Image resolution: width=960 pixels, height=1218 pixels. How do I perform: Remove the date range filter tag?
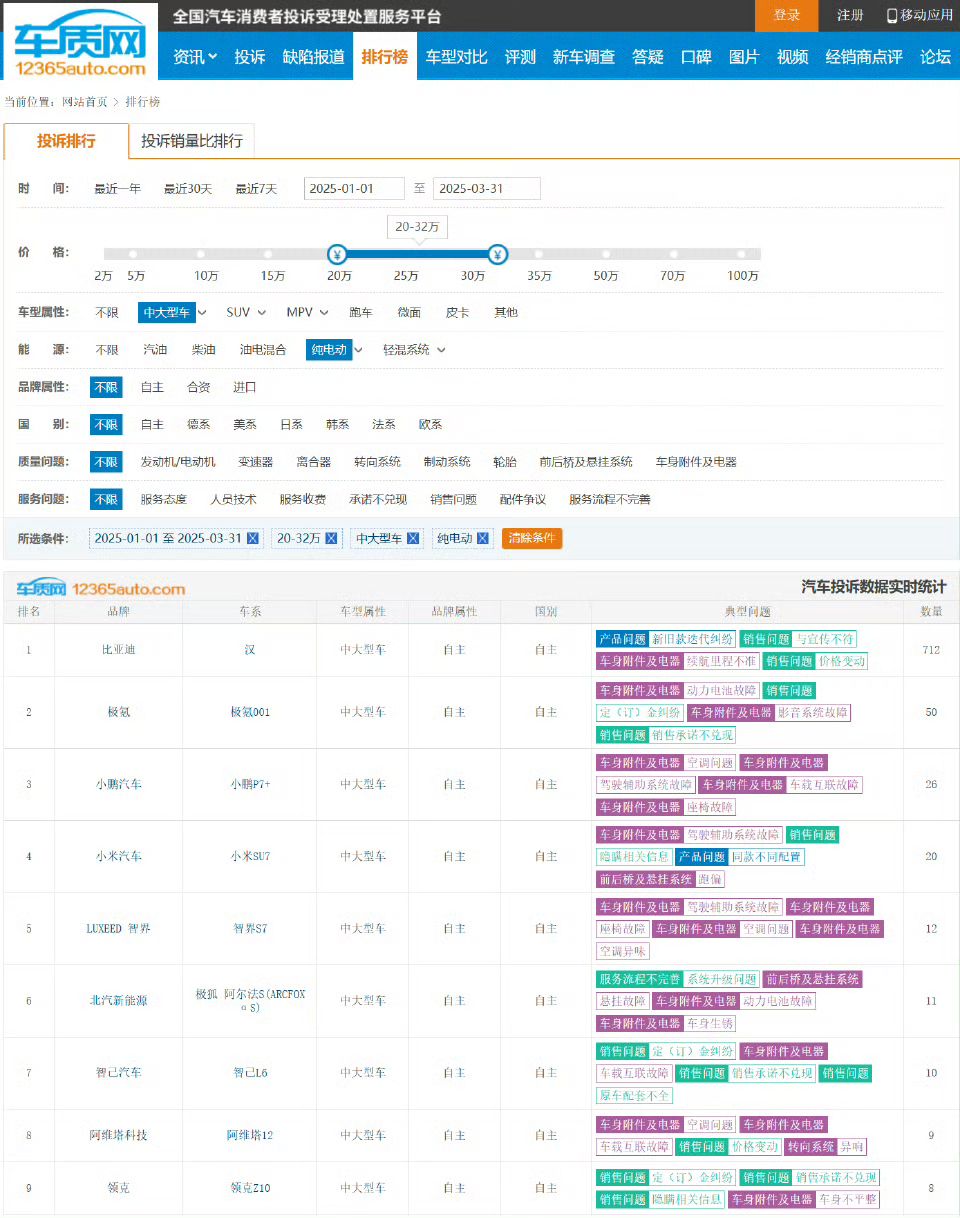pos(253,538)
